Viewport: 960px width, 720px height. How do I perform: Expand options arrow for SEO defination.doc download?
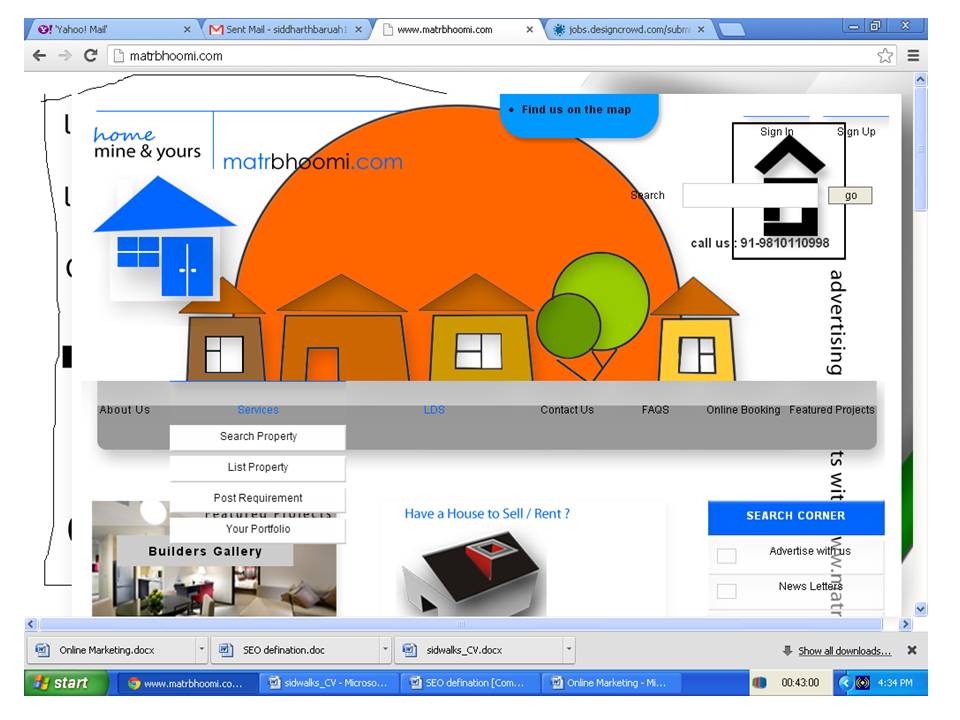385,650
